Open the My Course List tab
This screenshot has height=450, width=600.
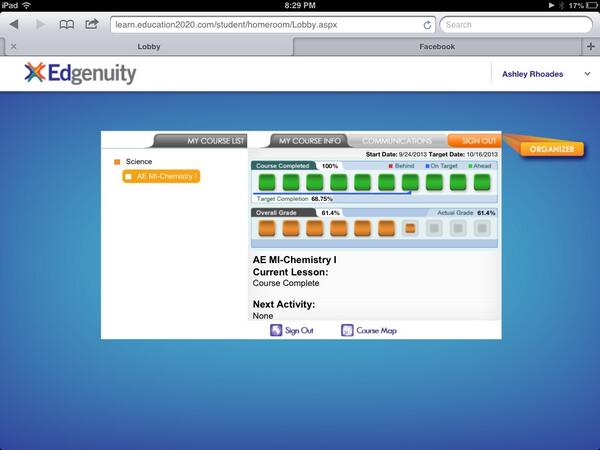point(201,141)
